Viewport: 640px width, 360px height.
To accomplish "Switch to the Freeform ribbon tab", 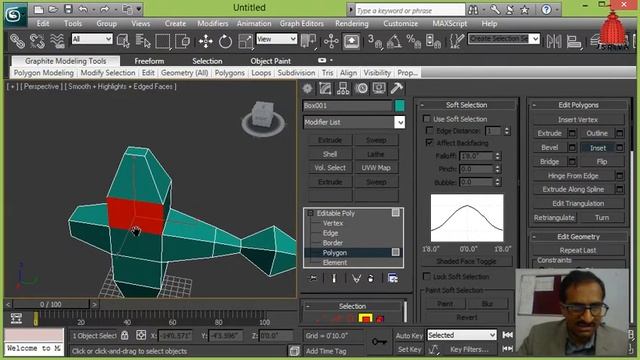I will (x=149, y=61).
